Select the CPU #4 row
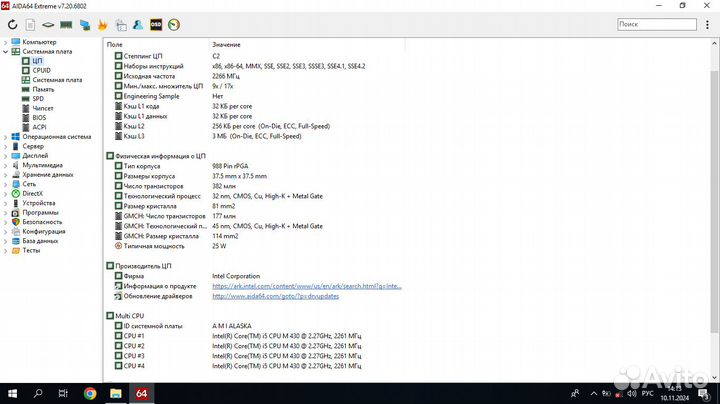This screenshot has width=720, height=404. (134, 366)
